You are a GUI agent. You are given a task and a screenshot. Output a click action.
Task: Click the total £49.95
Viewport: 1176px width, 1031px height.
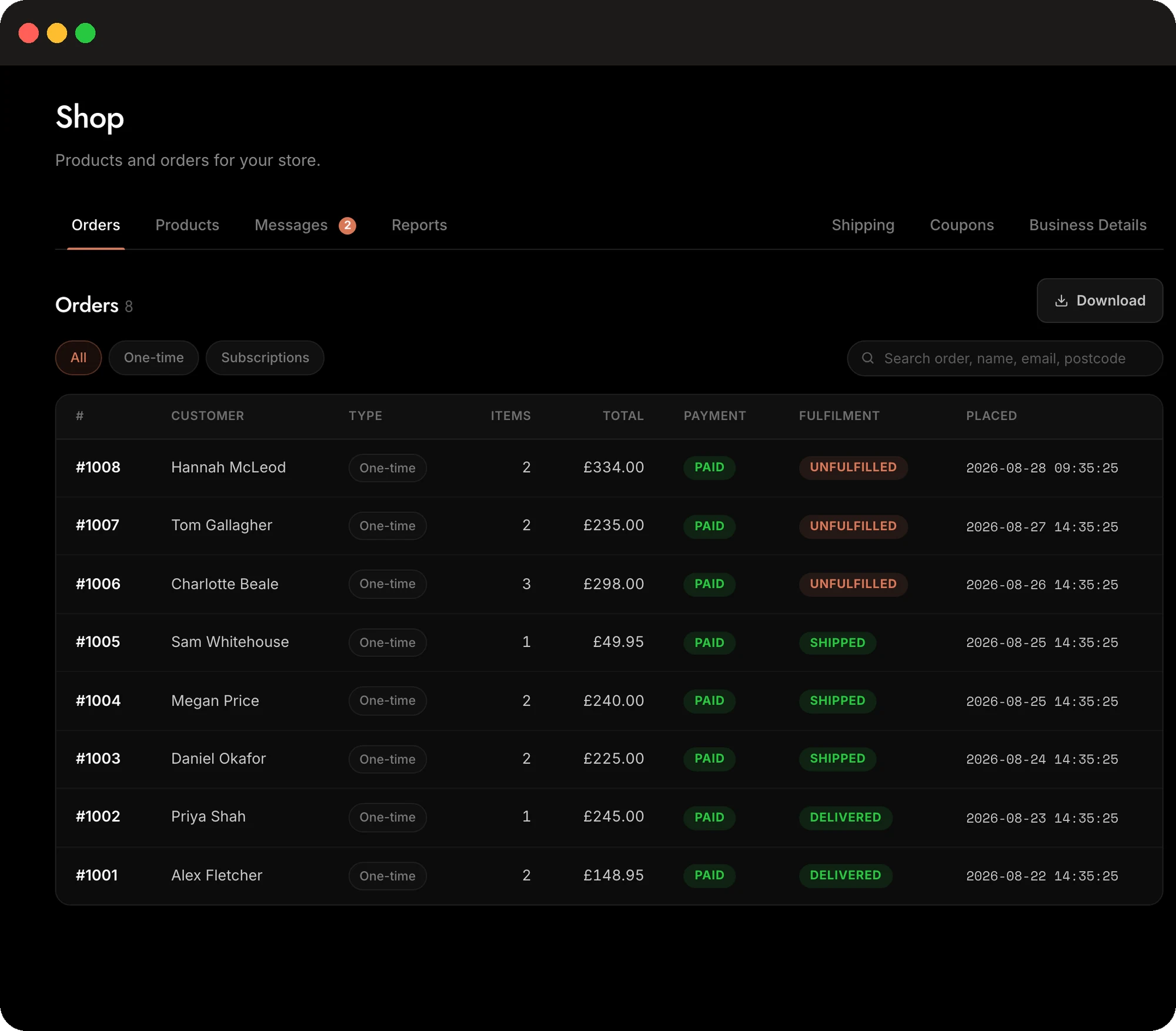point(618,642)
